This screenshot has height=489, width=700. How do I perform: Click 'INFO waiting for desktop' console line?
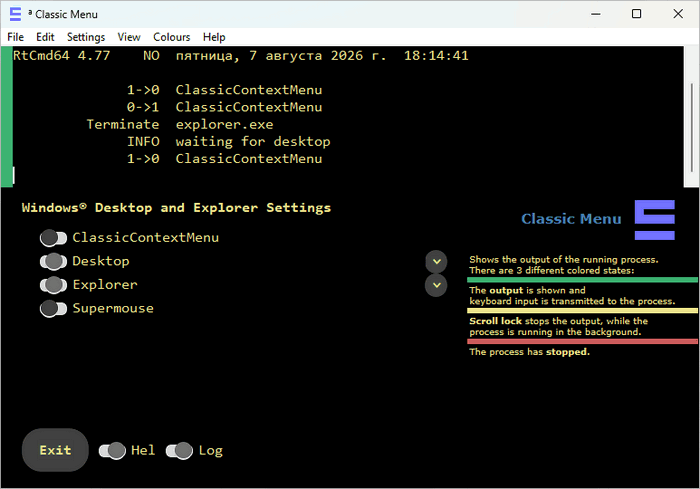tap(229, 142)
